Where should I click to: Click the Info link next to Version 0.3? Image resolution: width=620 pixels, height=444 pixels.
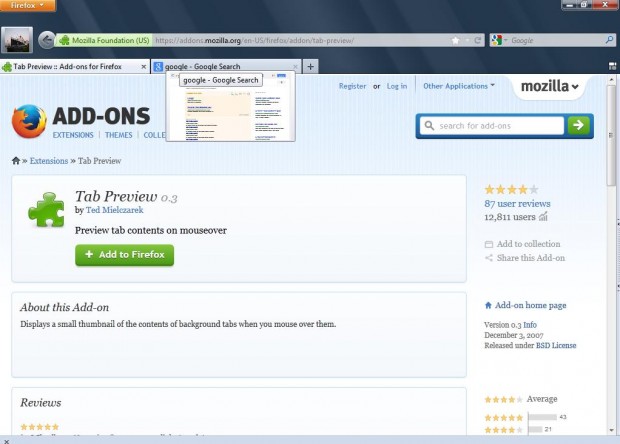(x=530, y=325)
